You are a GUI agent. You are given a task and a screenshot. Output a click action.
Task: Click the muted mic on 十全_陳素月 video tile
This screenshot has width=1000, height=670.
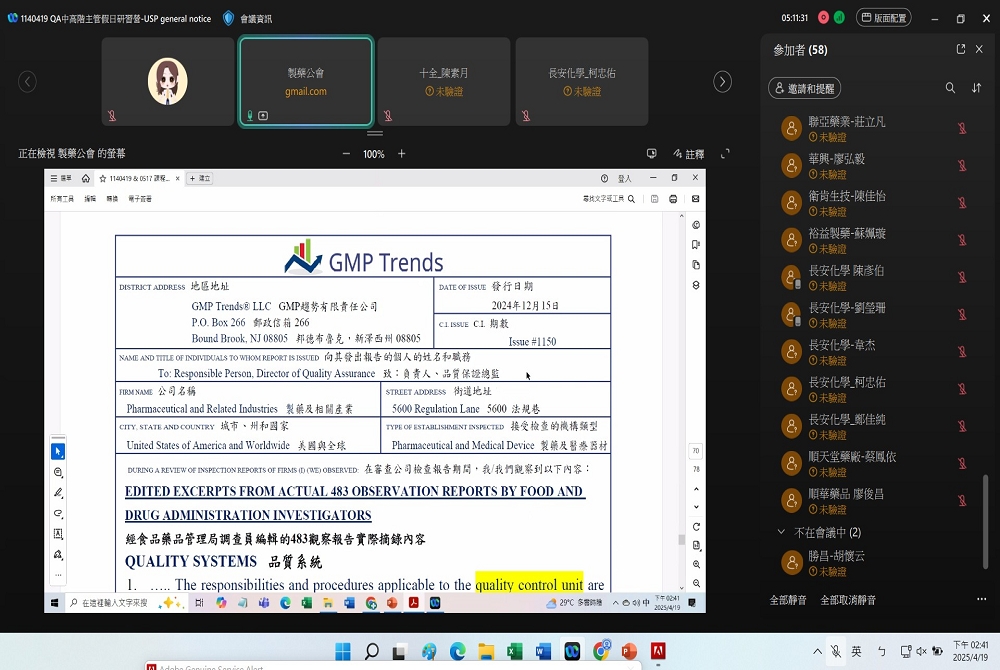[388, 115]
